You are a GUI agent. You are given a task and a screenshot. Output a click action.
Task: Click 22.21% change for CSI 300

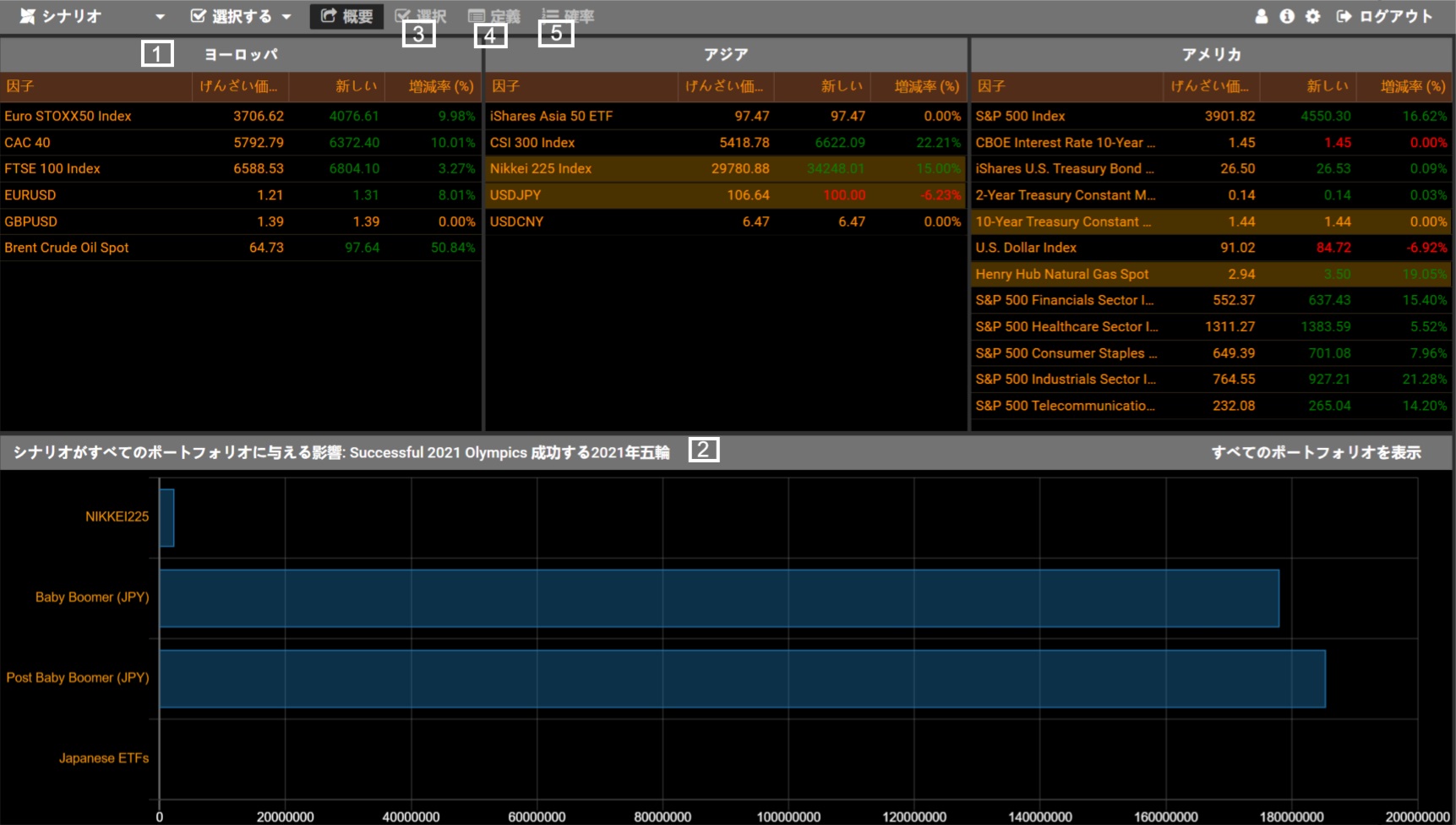[939, 142]
